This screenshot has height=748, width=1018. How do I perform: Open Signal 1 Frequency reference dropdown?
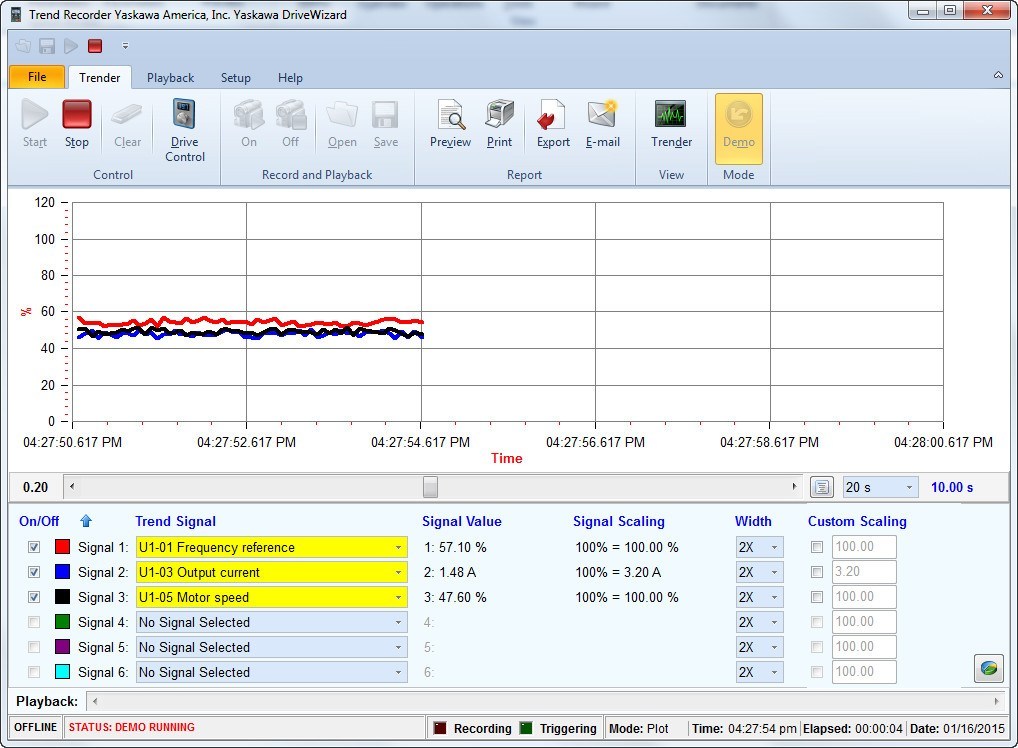coord(271,547)
